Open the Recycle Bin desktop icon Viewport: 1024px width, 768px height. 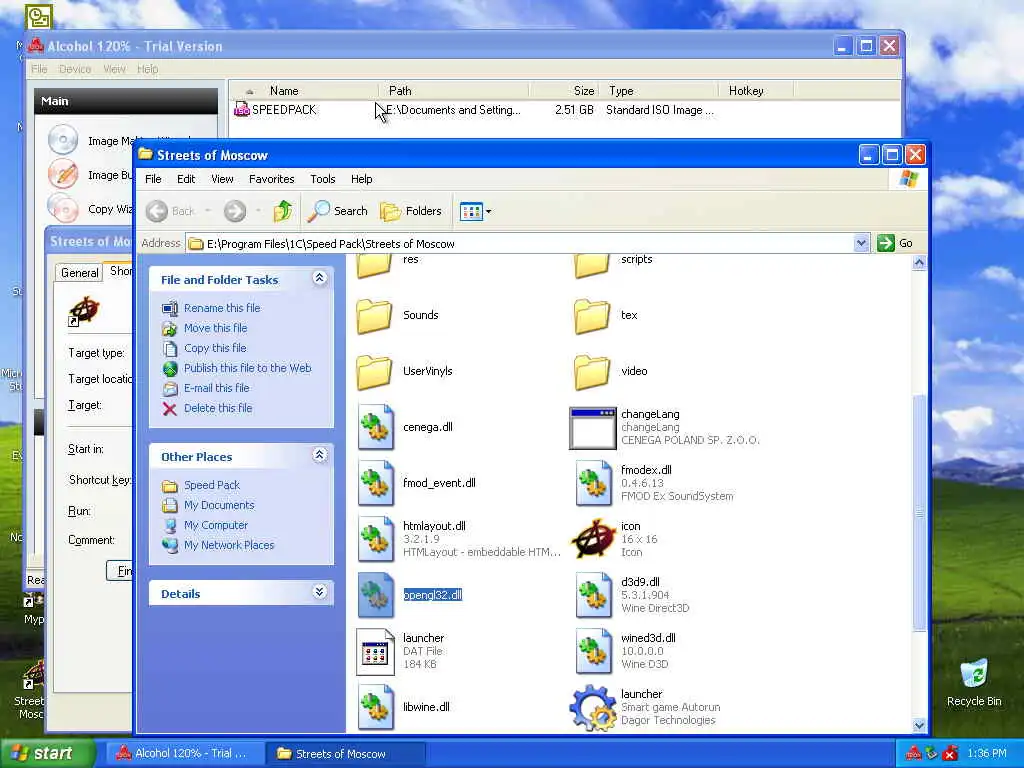pyautogui.click(x=974, y=683)
